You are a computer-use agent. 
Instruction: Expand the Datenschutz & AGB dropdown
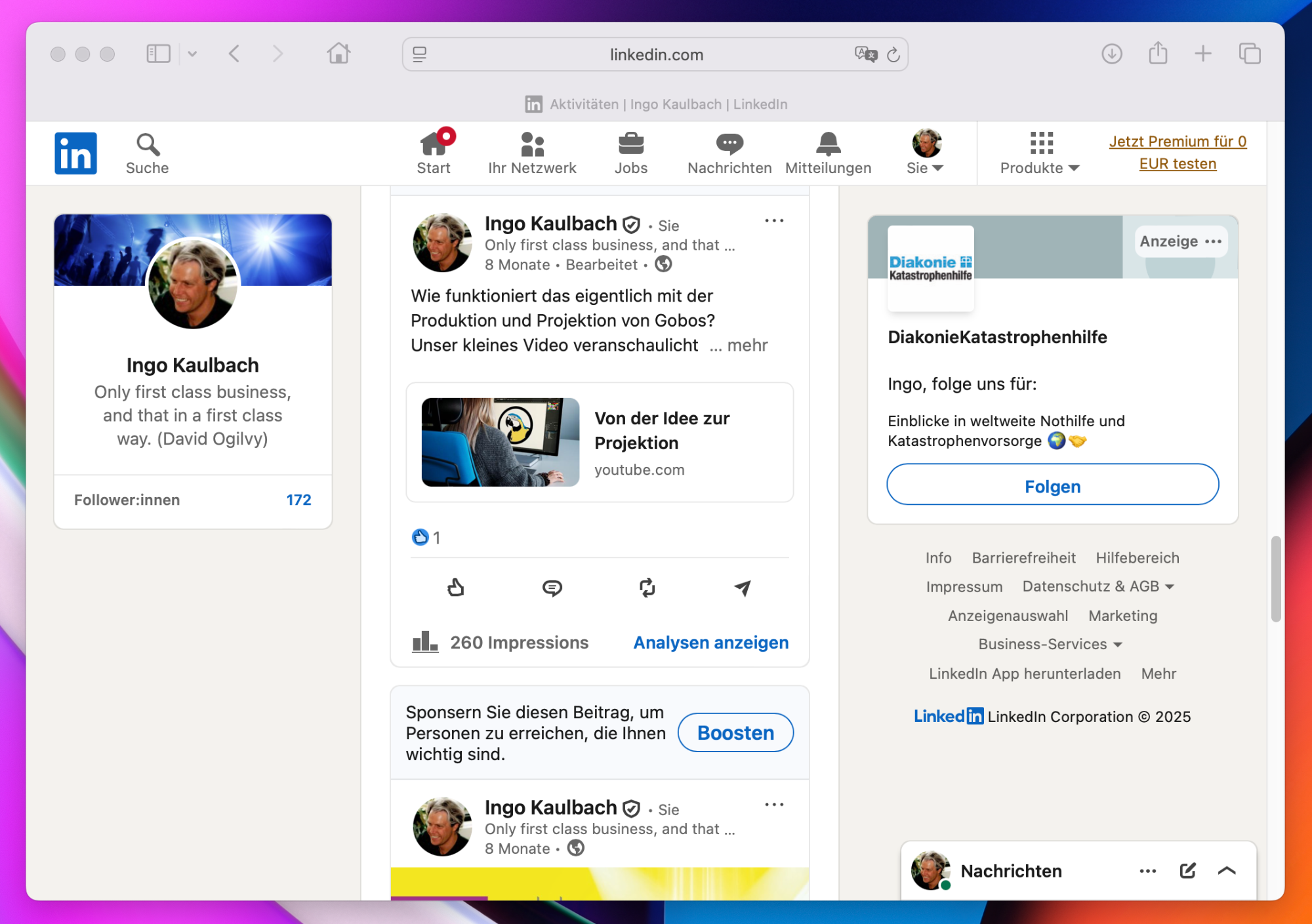(x=1097, y=586)
